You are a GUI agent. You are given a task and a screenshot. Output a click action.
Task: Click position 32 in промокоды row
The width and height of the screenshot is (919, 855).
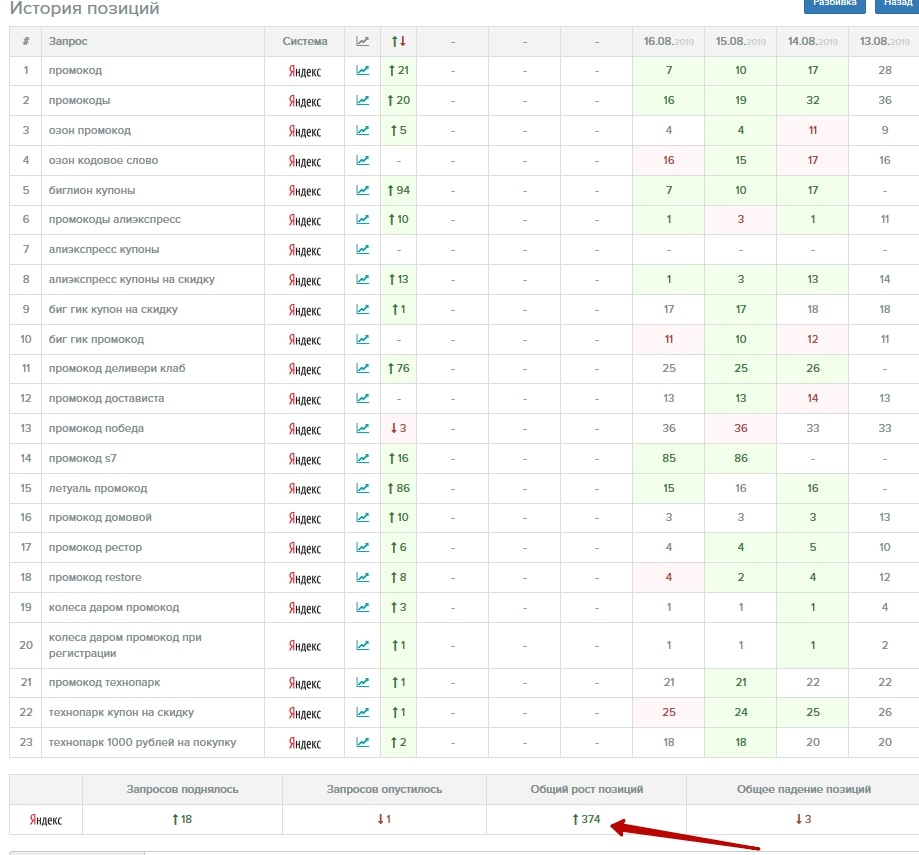pos(812,100)
